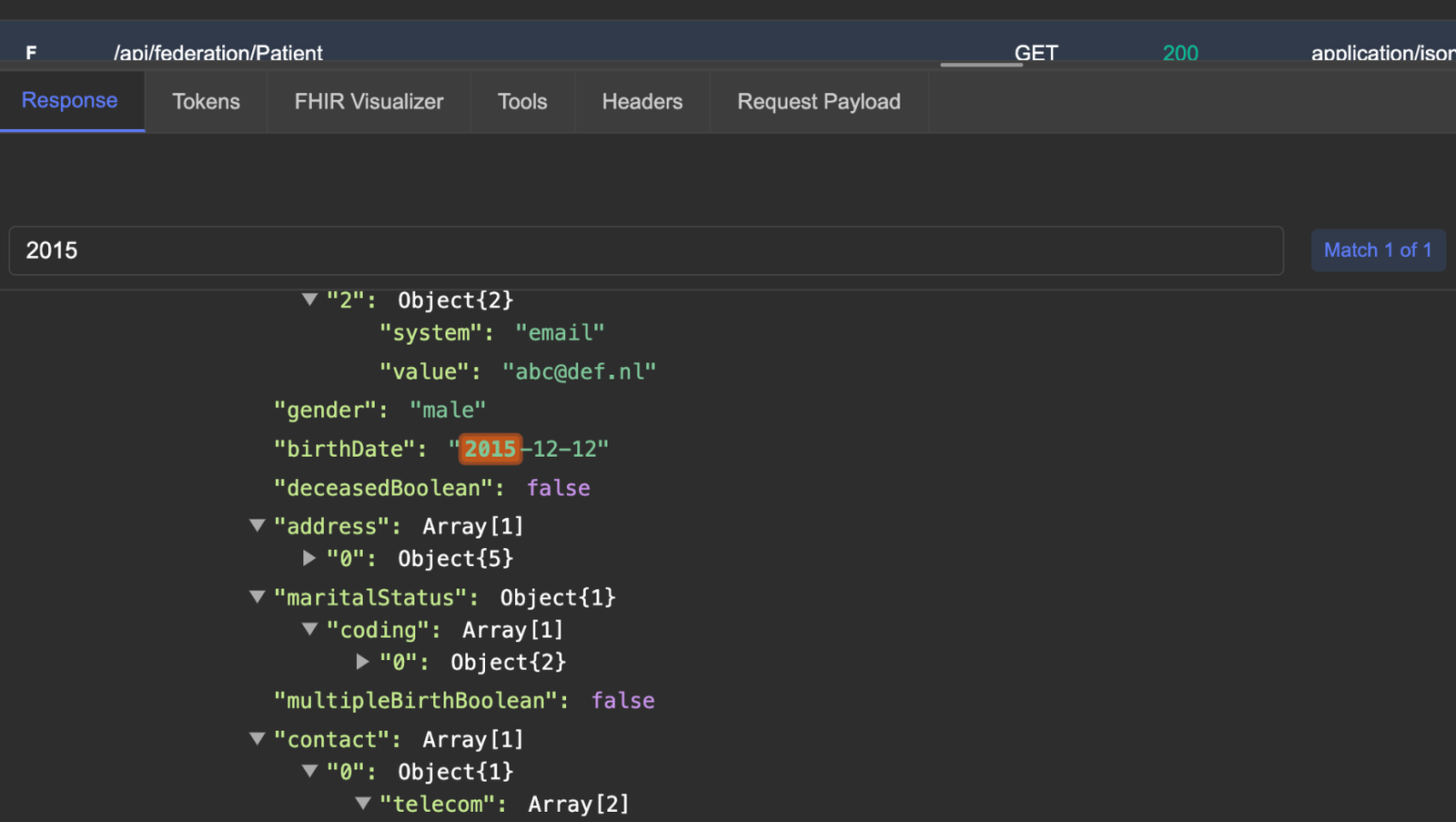Expand the address "0" Object{5} node
The height and width of the screenshot is (822, 1456).
[309, 558]
